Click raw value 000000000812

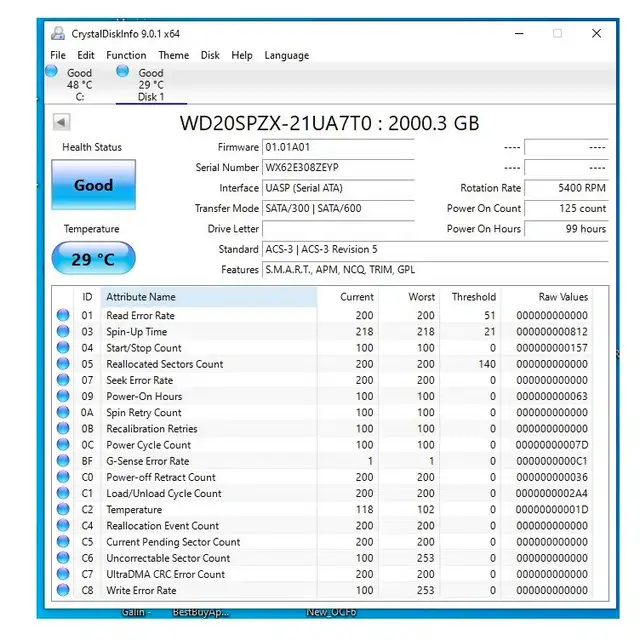coord(551,332)
